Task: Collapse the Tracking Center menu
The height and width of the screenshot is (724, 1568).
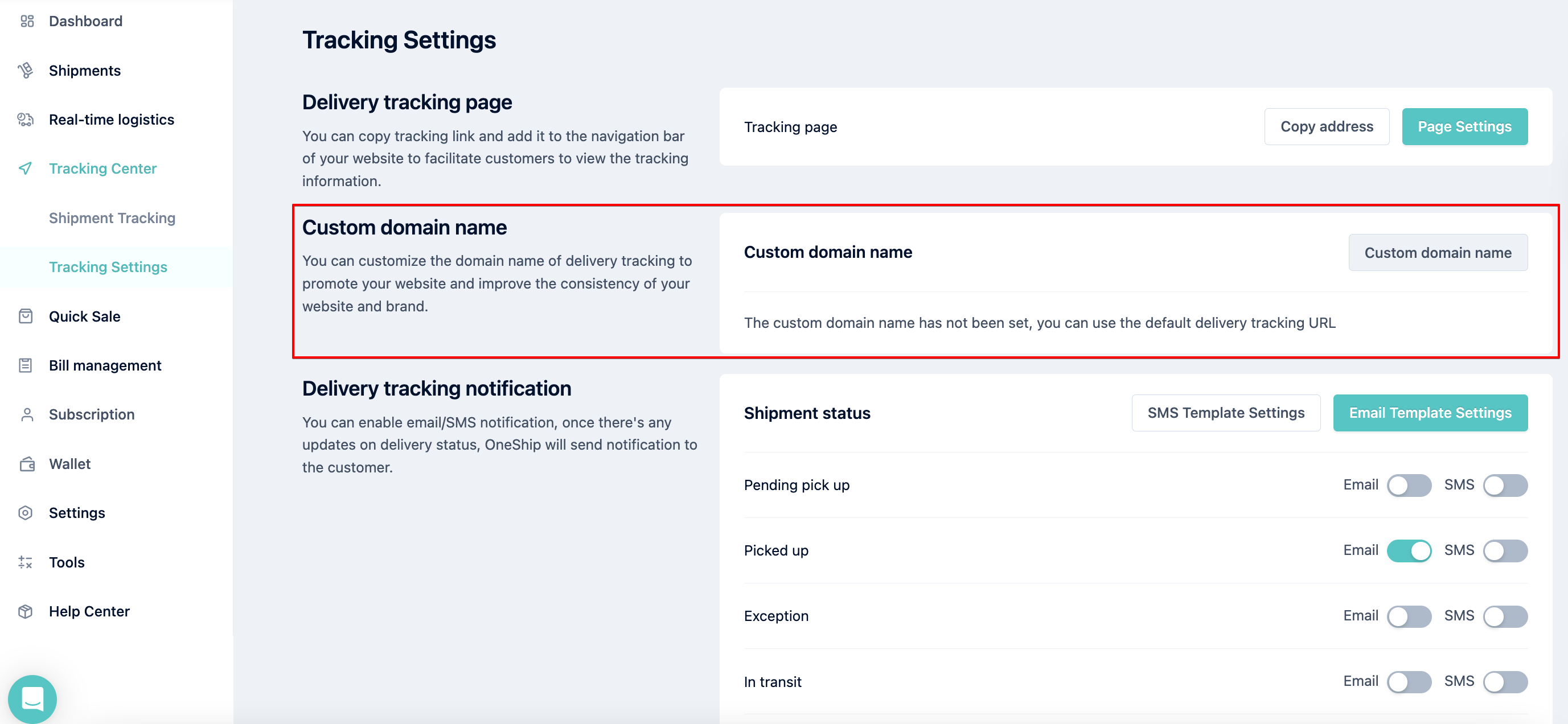Action: click(x=103, y=168)
